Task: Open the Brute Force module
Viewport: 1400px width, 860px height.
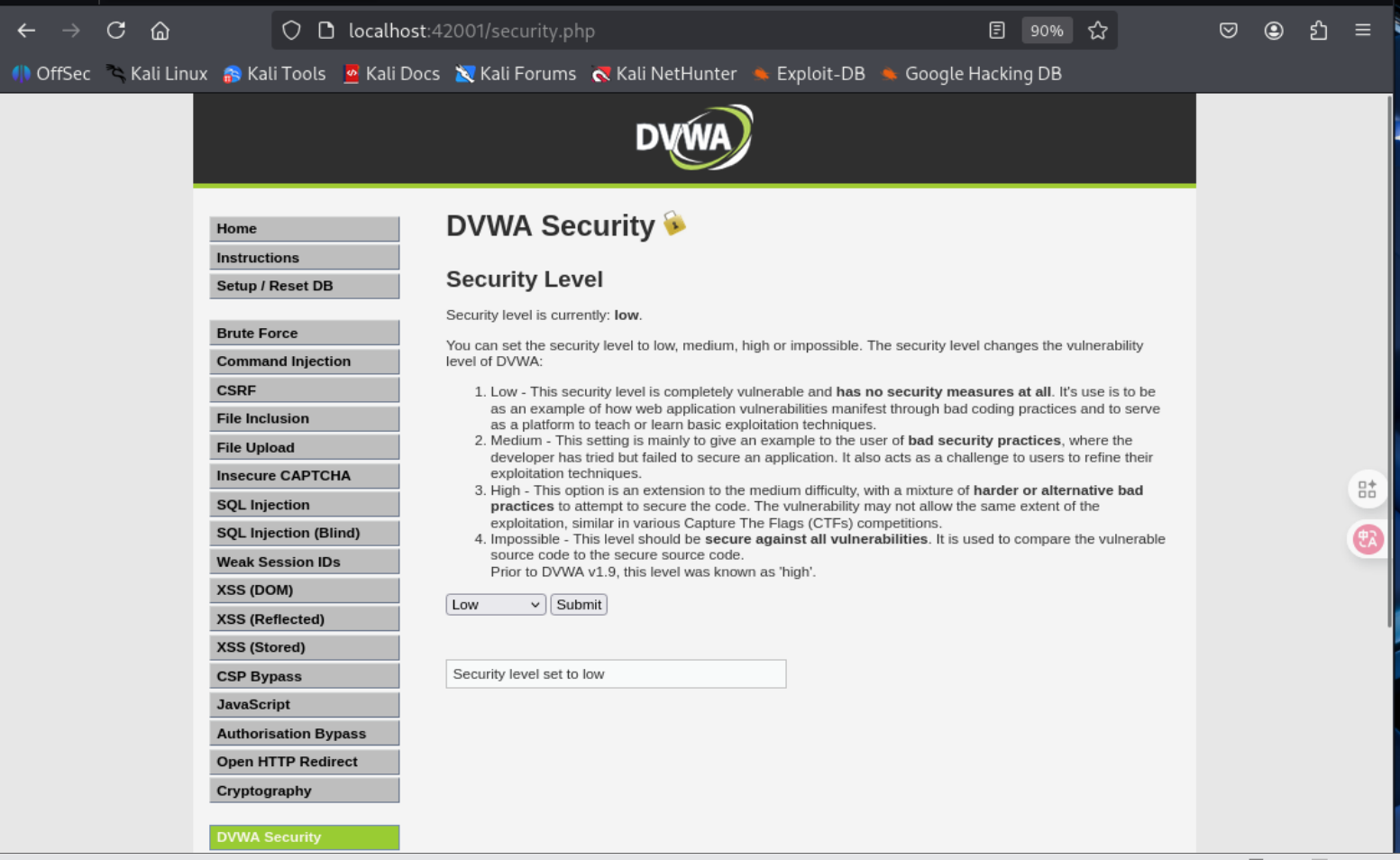Action: [305, 333]
